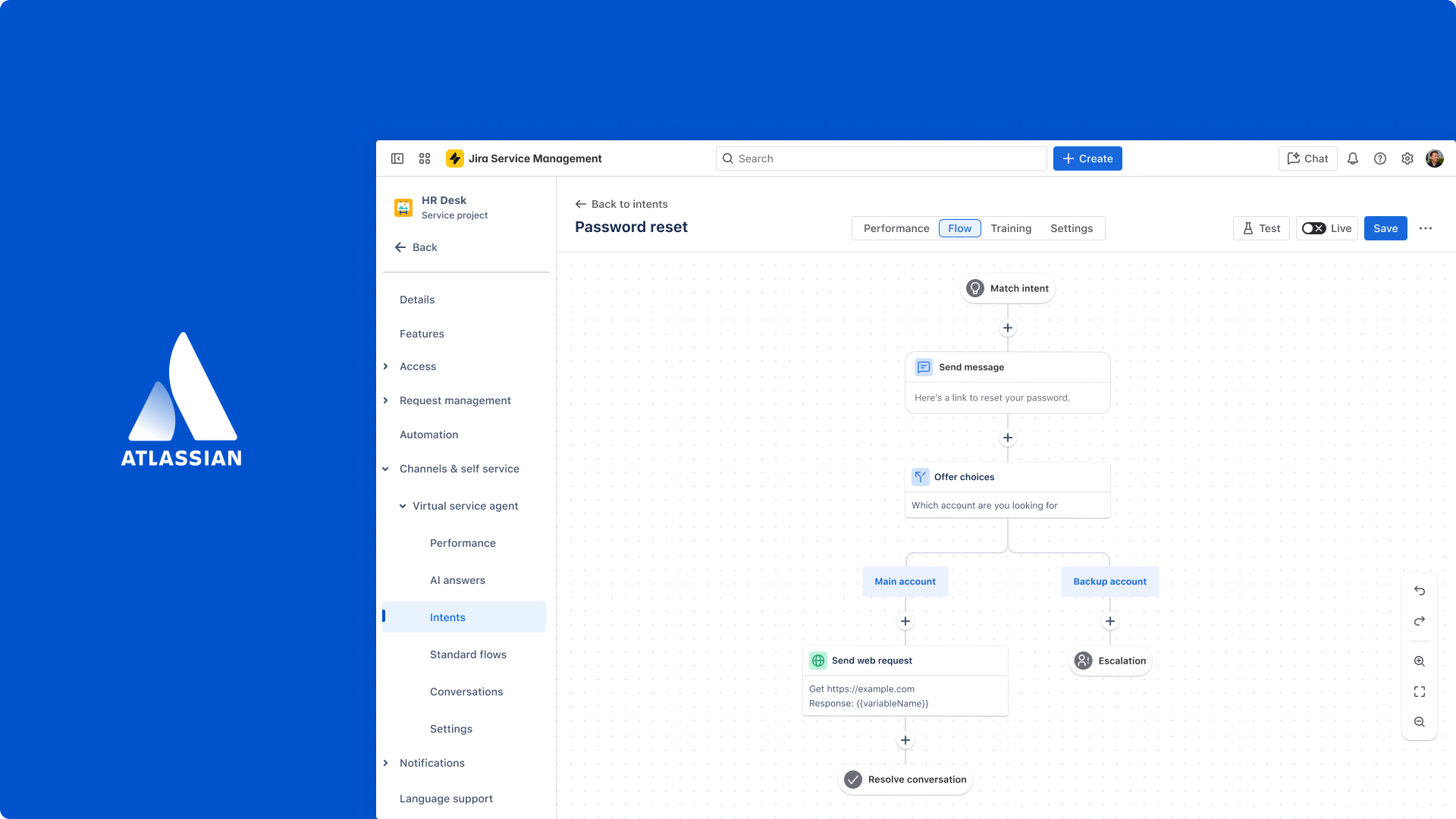Viewport: 1456px width, 819px height.
Task: Open the app switcher grid icon
Action: 425,158
